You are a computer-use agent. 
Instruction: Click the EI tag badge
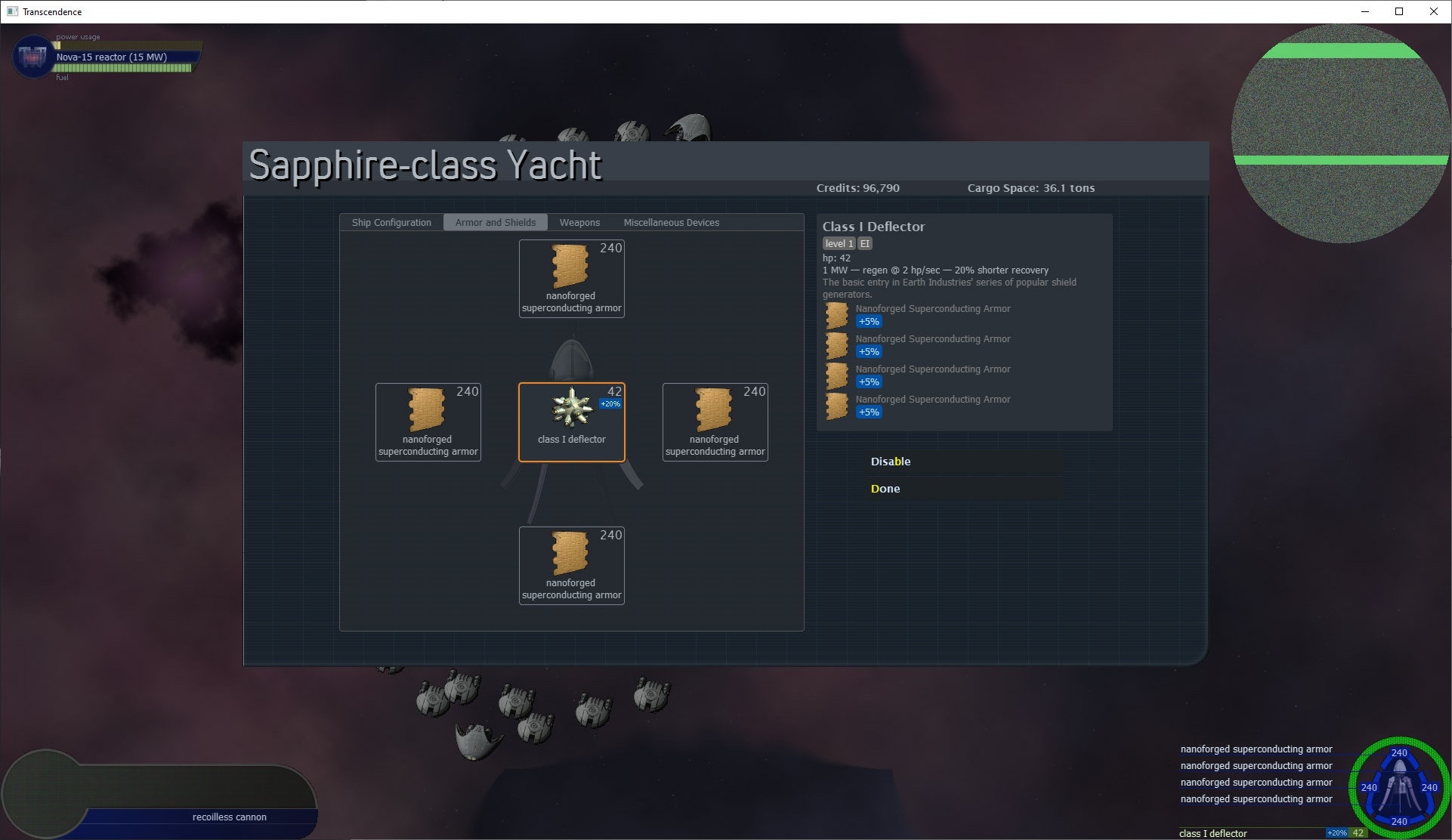coord(865,243)
